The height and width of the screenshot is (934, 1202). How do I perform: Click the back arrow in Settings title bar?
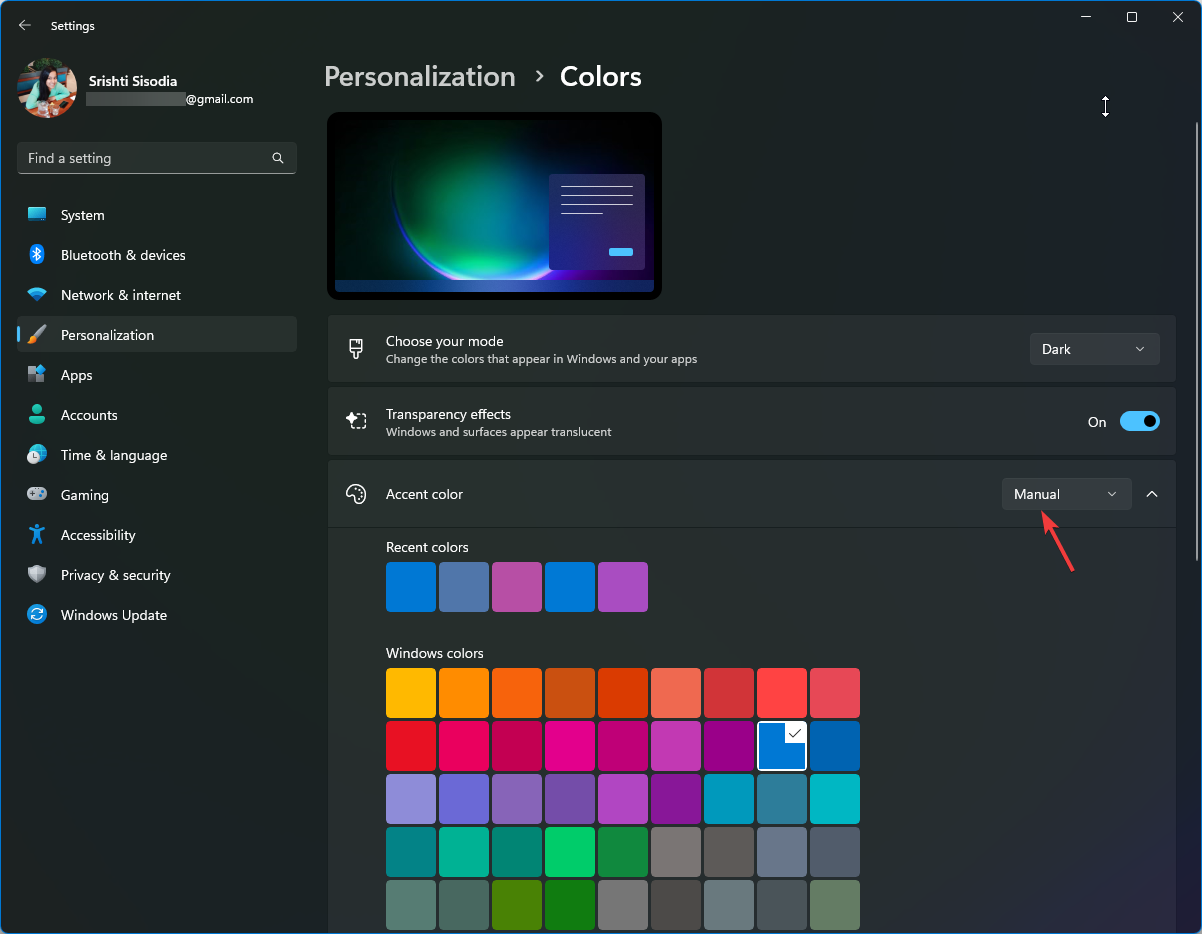click(25, 25)
